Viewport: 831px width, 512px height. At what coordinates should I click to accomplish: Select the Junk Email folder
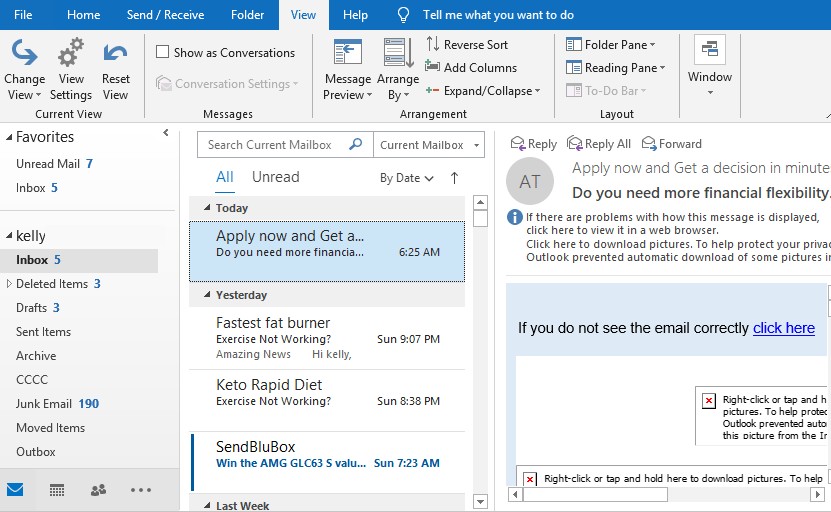tap(44, 404)
